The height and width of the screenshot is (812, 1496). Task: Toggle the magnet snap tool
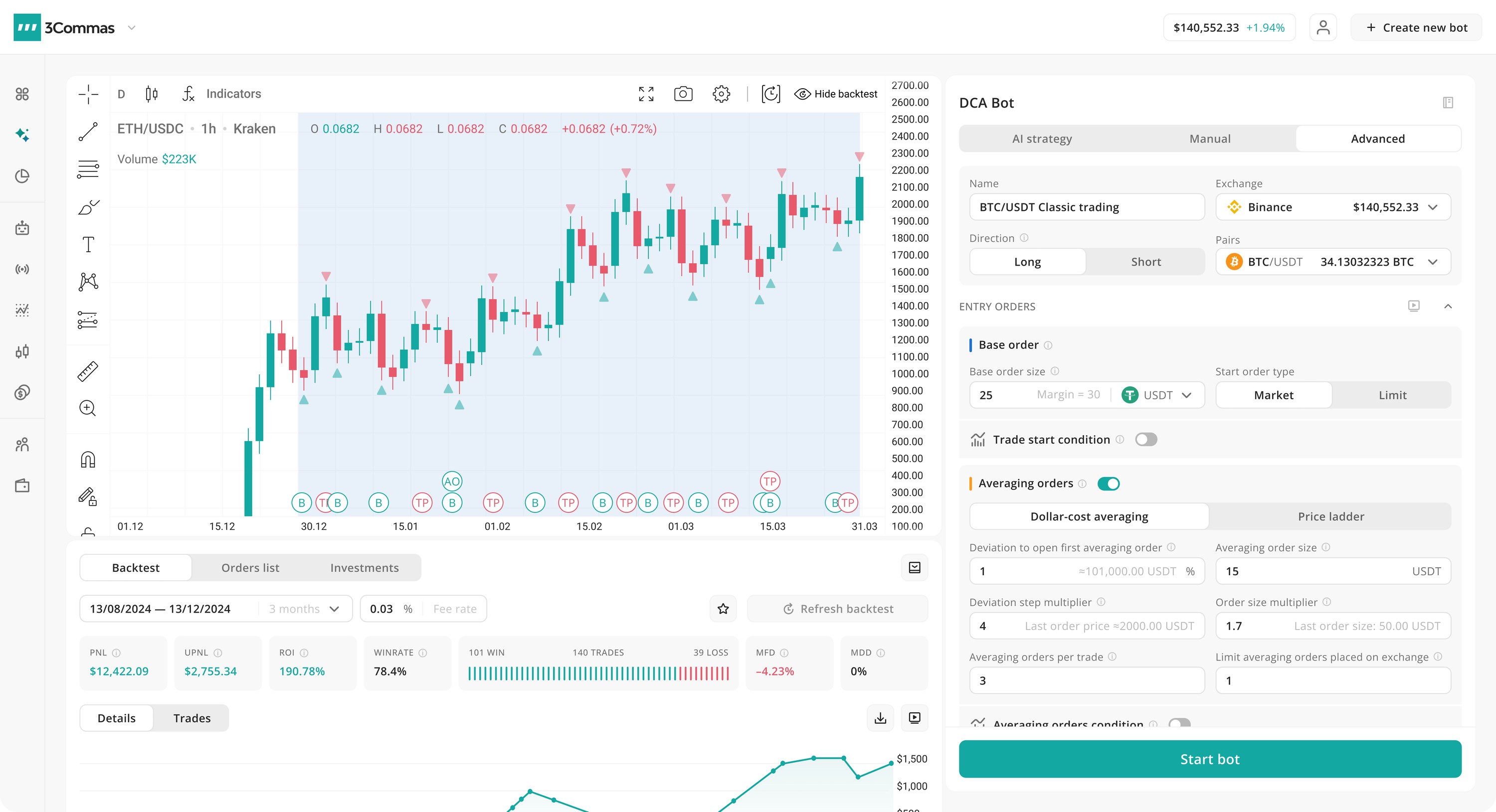point(88,460)
